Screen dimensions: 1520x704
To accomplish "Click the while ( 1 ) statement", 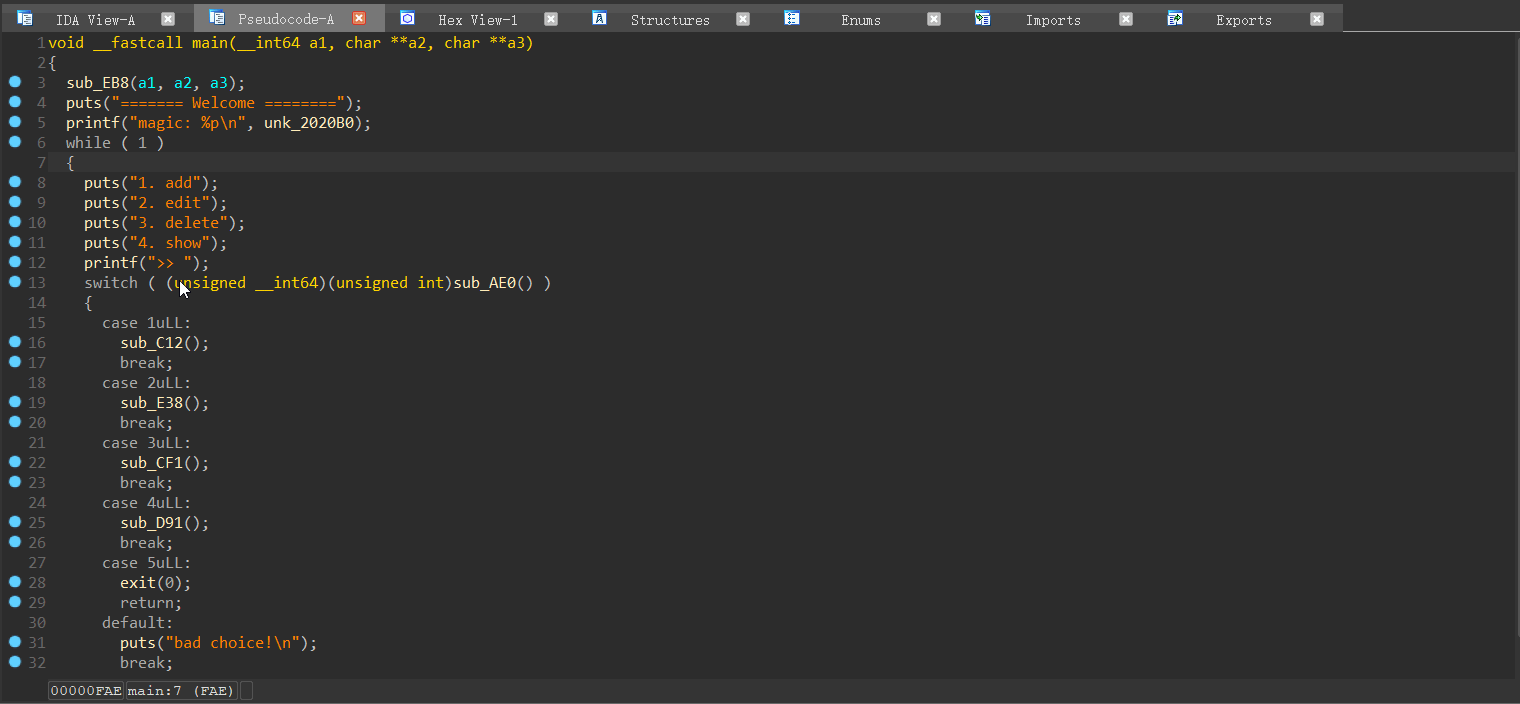I will pyautogui.click(x=115, y=143).
